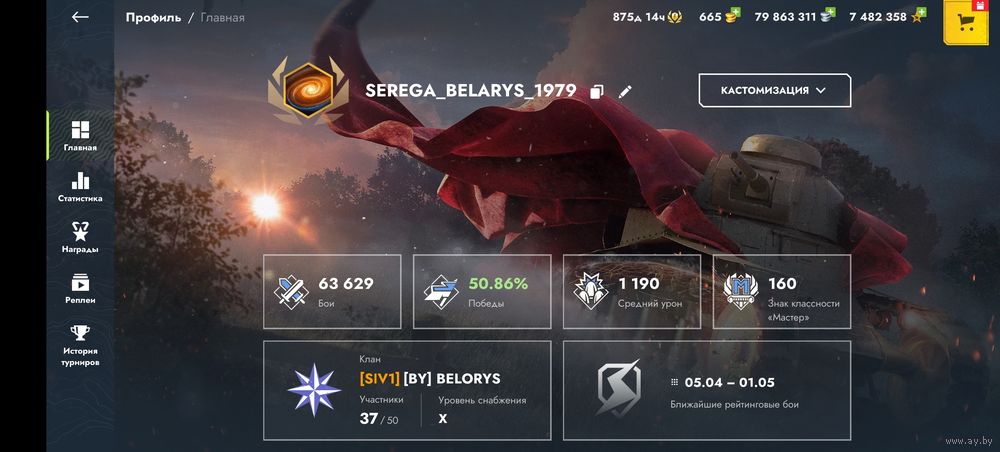Viewport: 1000px width, 452px height.
Task: Switch to the Статистика tab
Action: click(80, 187)
